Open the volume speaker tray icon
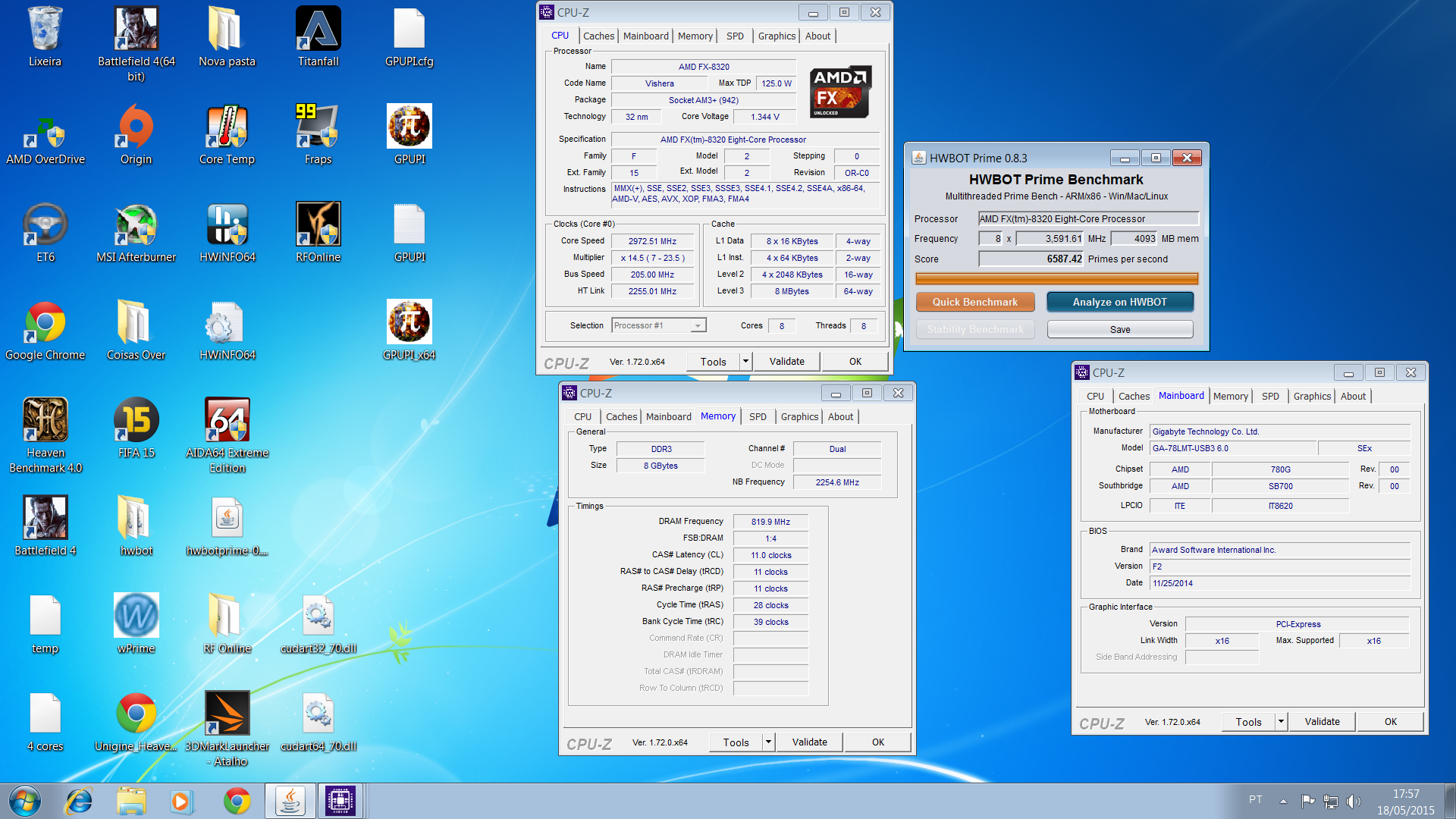The height and width of the screenshot is (819, 1456). click(x=1354, y=801)
